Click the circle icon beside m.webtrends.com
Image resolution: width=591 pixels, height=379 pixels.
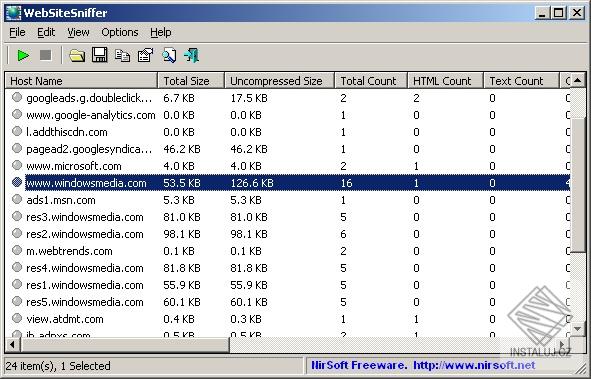[17, 250]
